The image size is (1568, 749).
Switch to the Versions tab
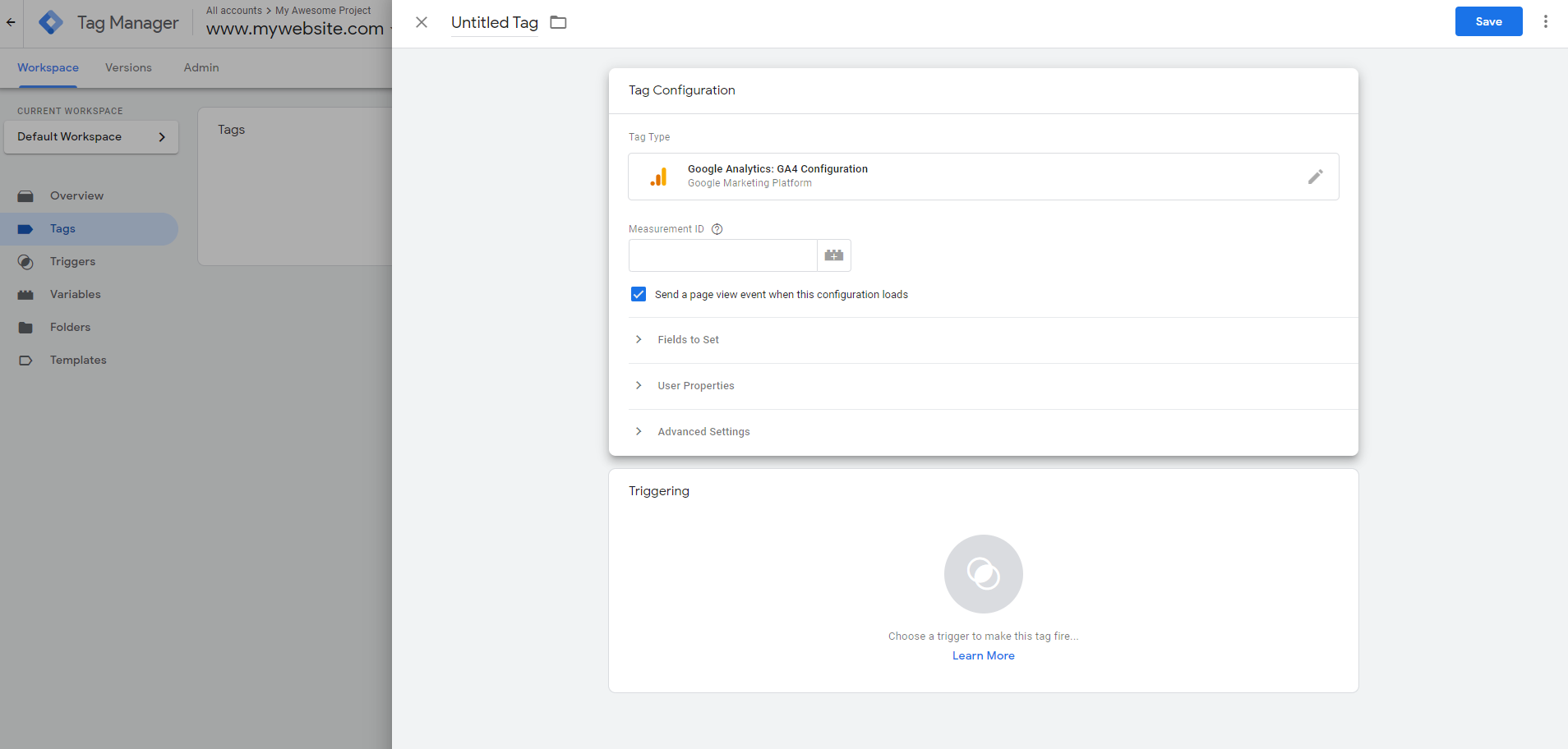pyautogui.click(x=128, y=67)
